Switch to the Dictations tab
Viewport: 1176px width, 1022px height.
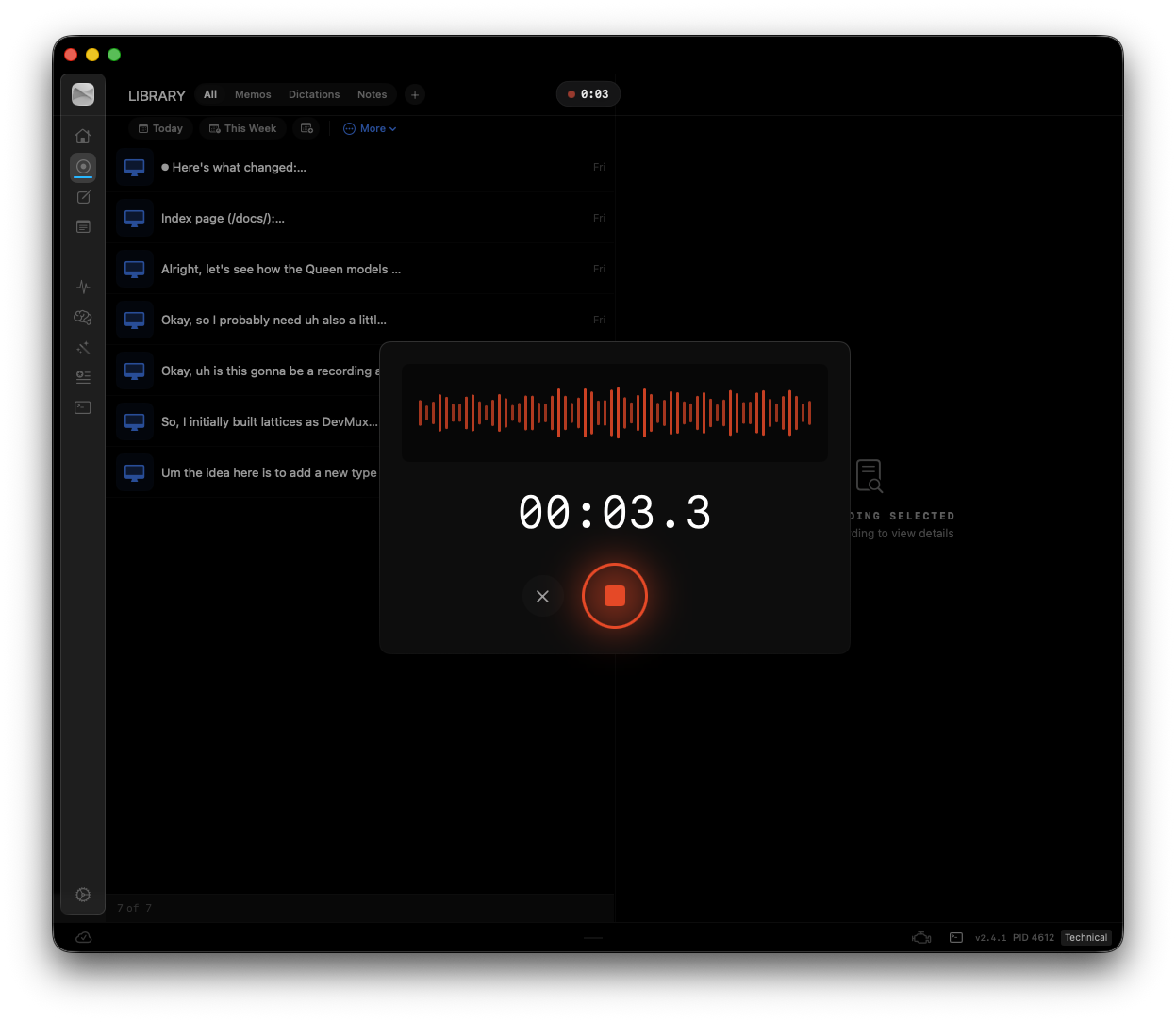[314, 94]
